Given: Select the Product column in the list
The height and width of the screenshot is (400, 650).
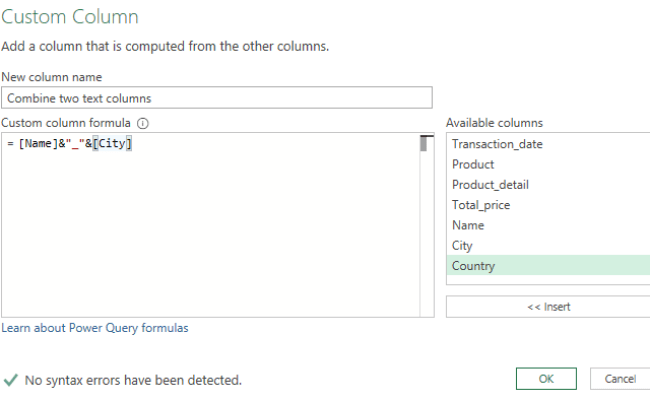Looking at the screenshot, I should pyautogui.click(x=473, y=164).
